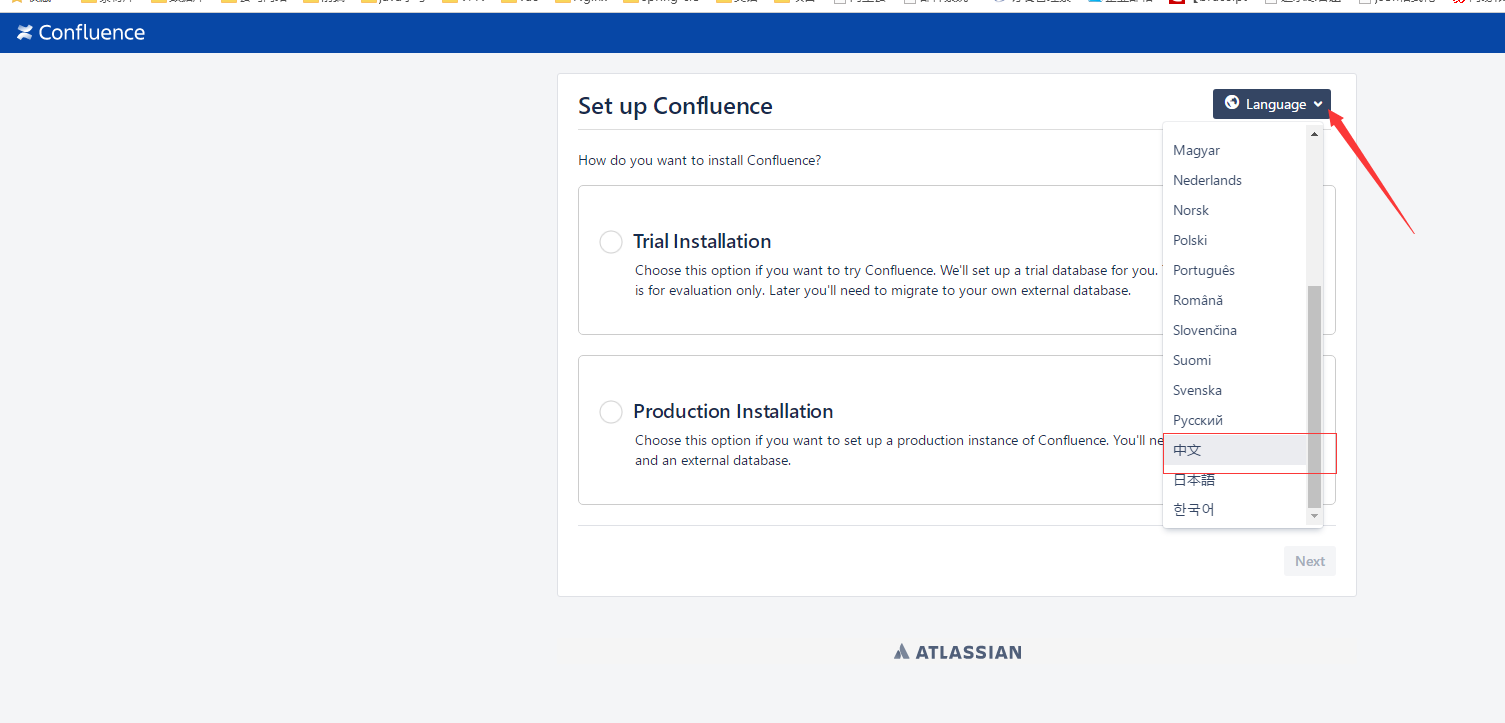Choose 日本語 from the language list

tap(1235, 480)
